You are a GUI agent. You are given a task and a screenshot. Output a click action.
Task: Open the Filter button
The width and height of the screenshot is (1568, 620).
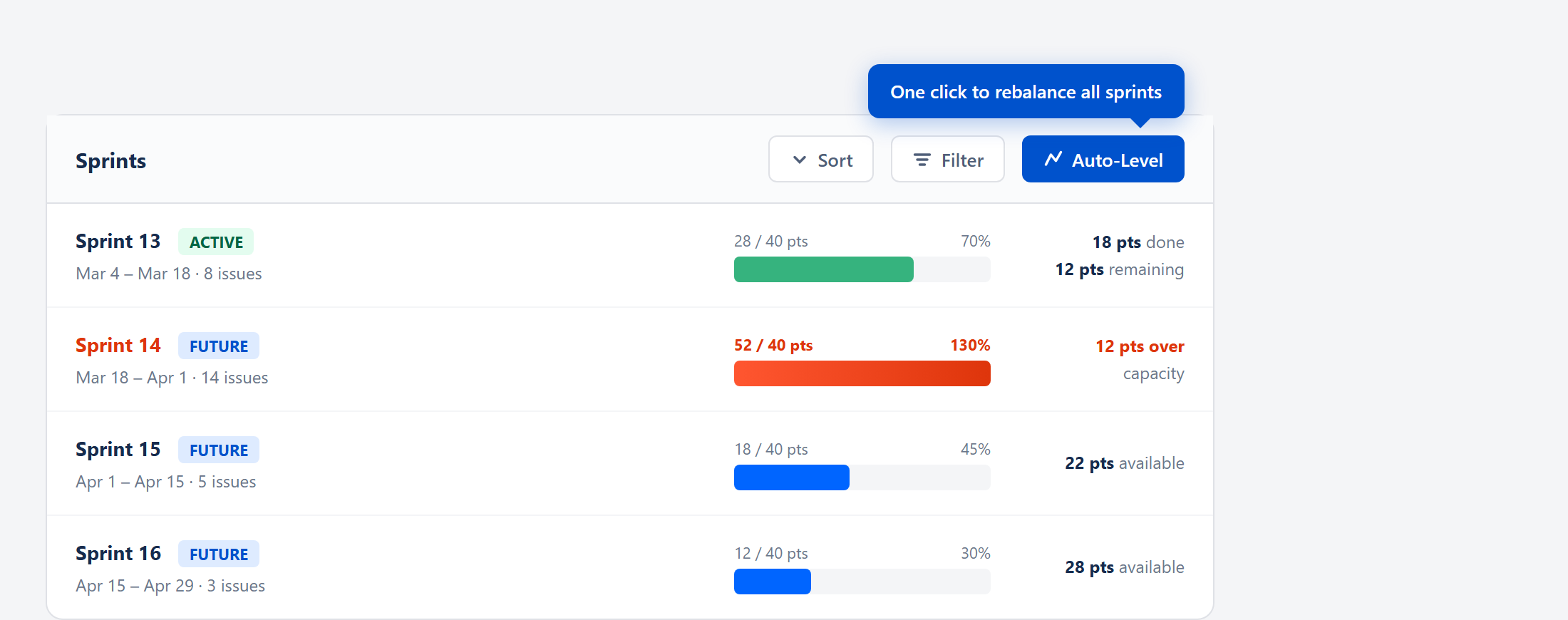pyautogui.click(x=947, y=160)
